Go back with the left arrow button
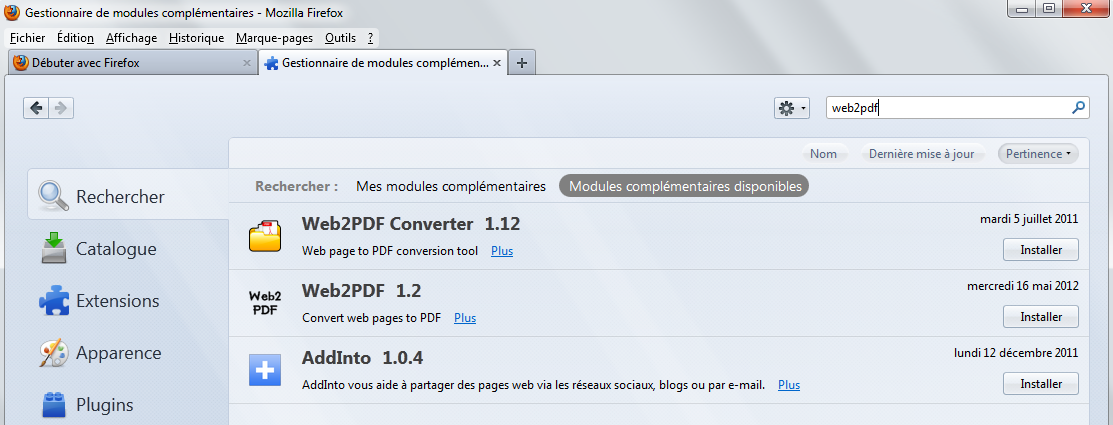1113x425 pixels. coord(36,108)
